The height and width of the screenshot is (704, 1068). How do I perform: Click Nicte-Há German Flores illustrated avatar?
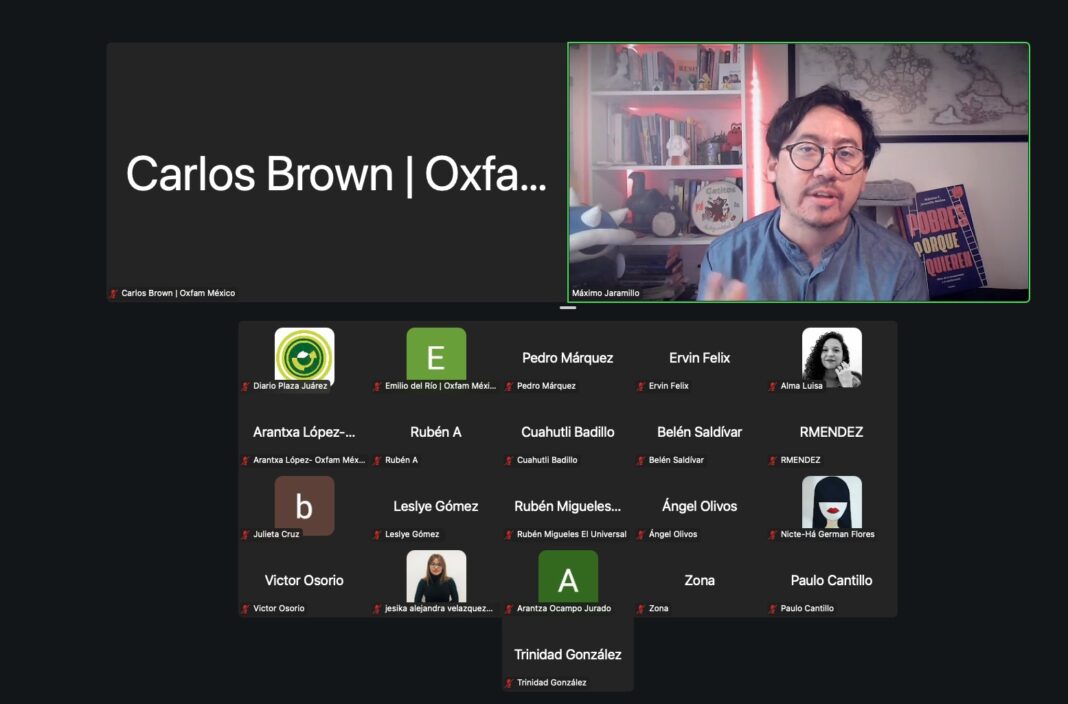click(832, 502)
